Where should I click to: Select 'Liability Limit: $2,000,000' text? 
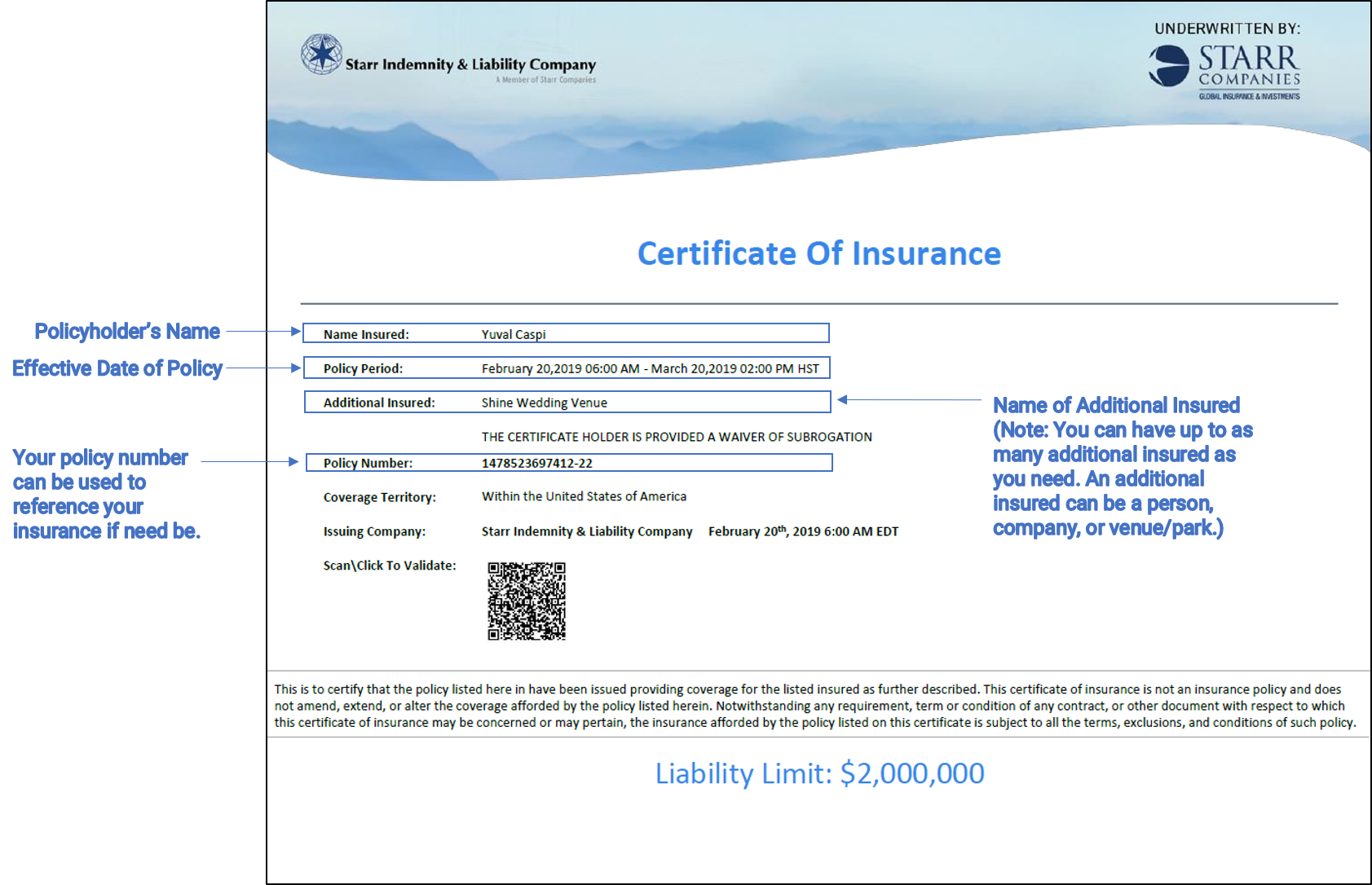pos(820,773)
